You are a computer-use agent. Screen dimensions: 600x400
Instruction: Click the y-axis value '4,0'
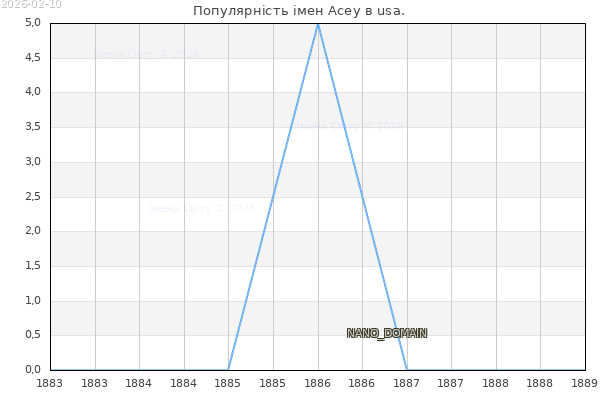(x=33, y=92)
